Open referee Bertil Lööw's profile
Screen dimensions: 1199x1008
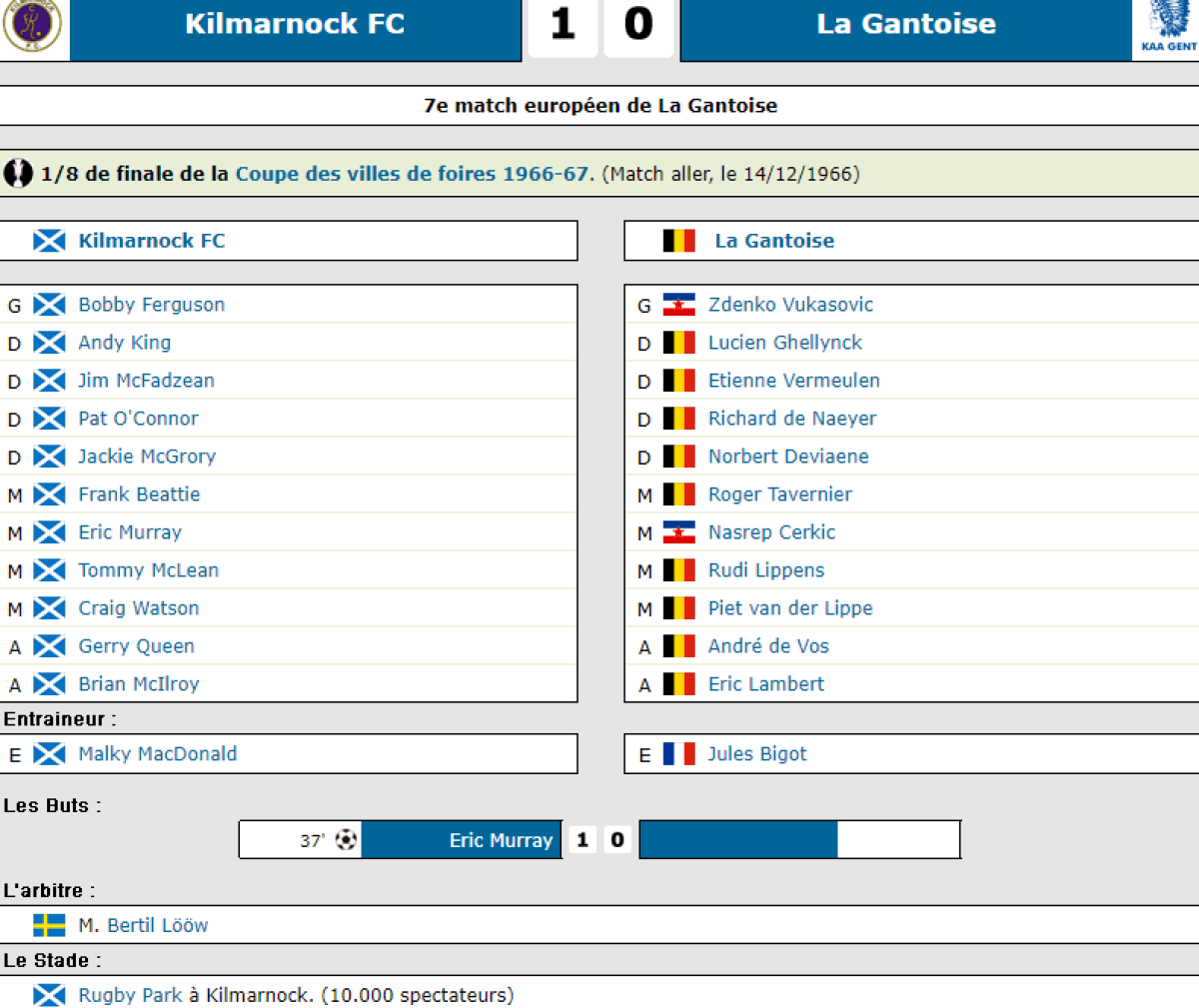click(x=157, y=926)
